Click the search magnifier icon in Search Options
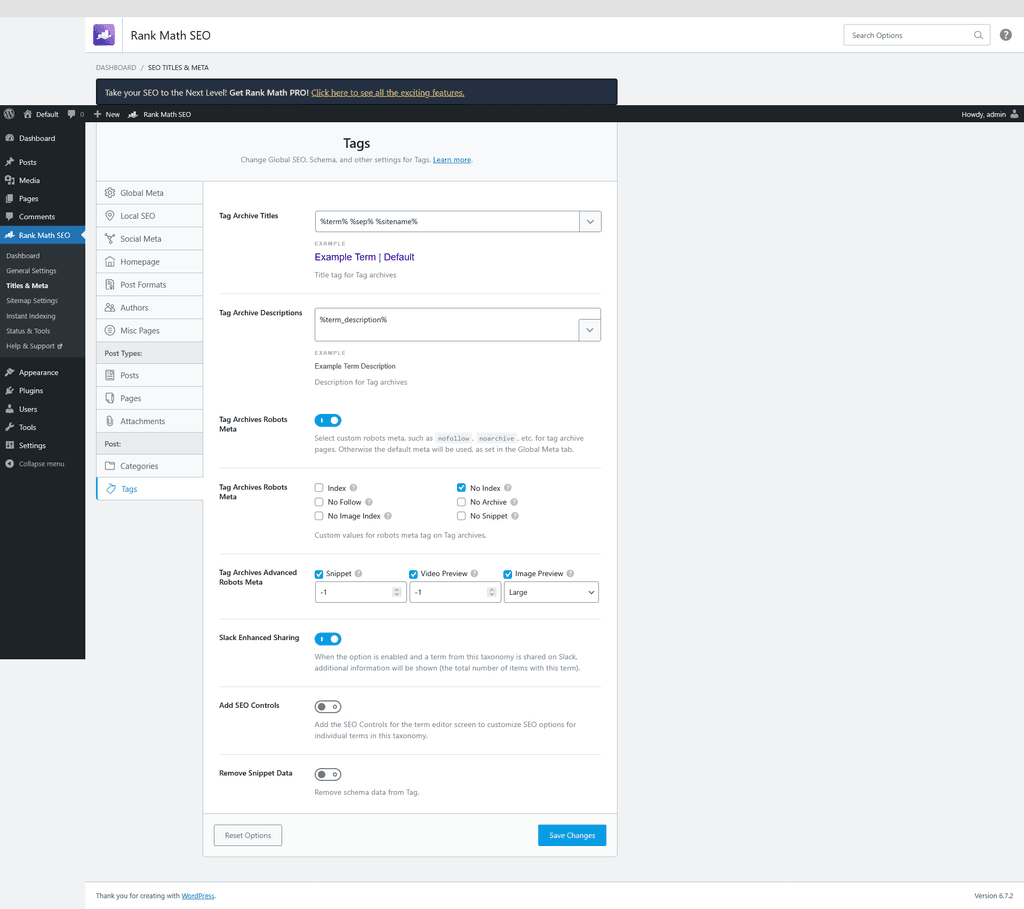Viewport: 1024px width, 909px height. click(x=978, y=35)
